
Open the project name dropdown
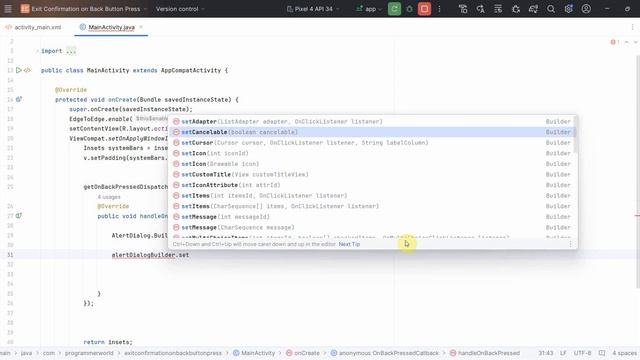tap(84, 9)
